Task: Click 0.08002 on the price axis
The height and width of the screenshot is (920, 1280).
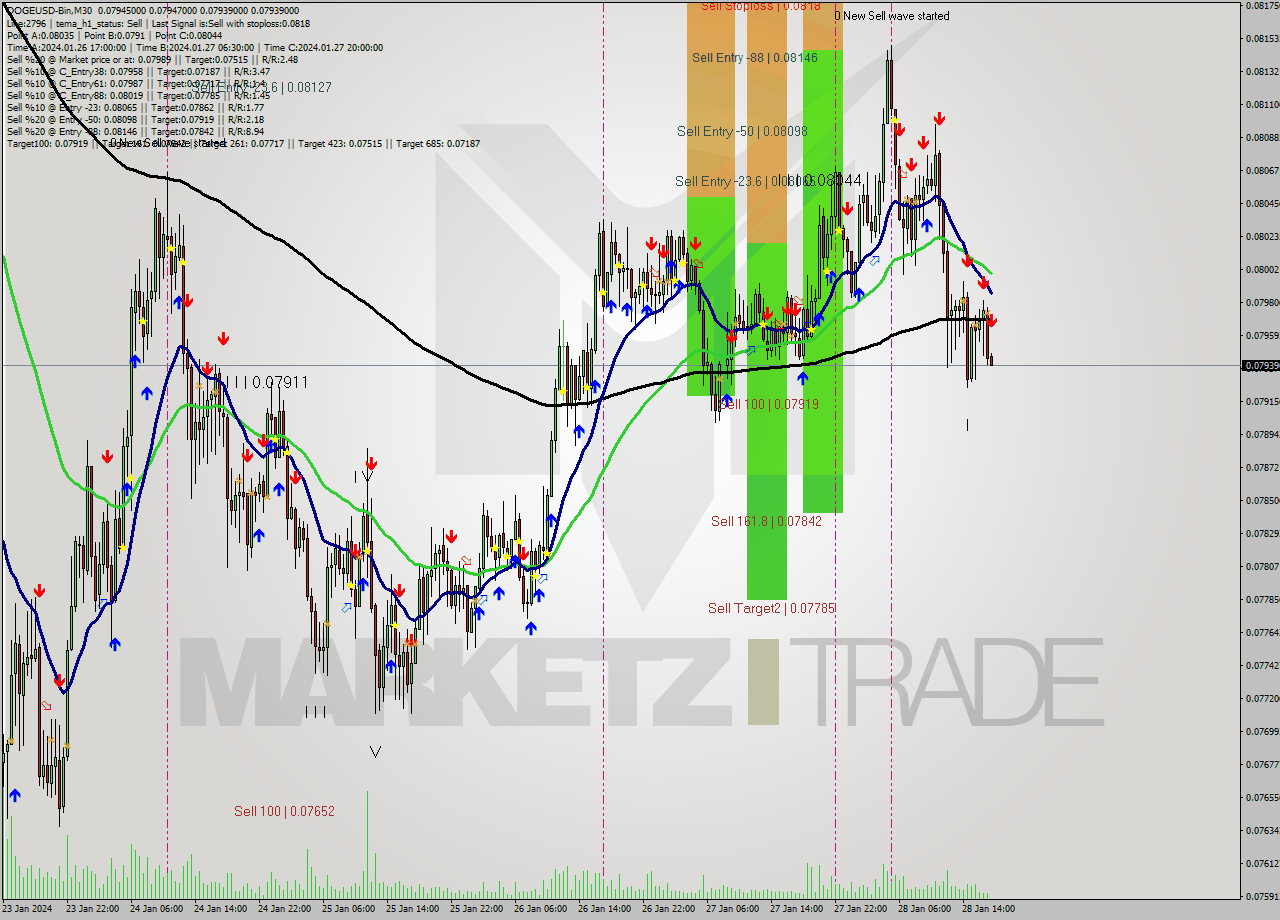Action: pos(1262,269)
